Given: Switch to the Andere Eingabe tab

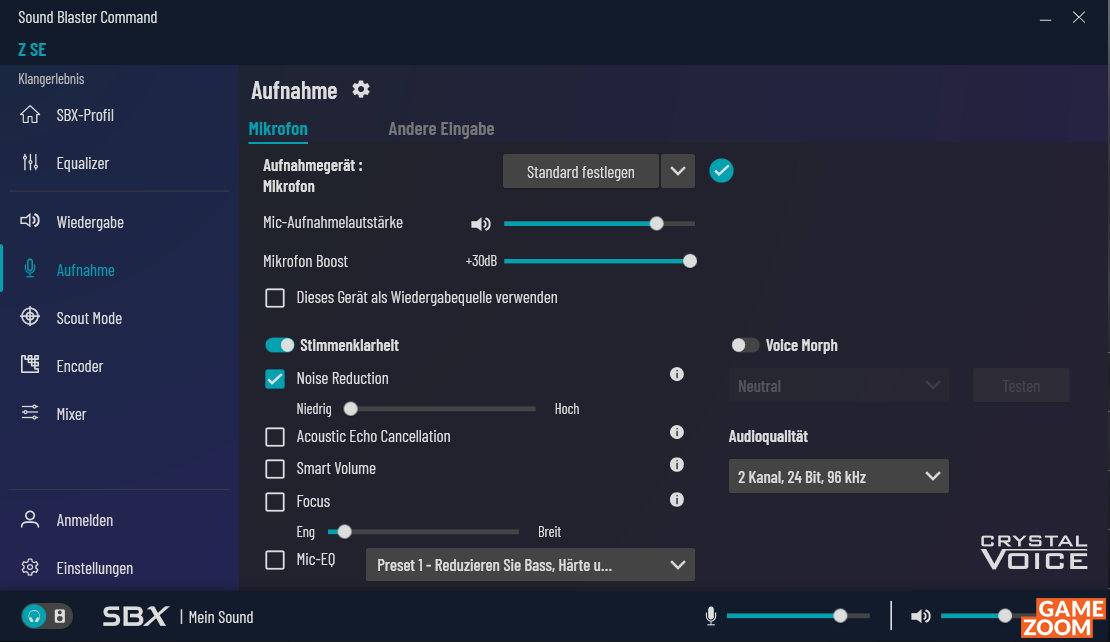Looking at the screenshot, I should point(441,129).
